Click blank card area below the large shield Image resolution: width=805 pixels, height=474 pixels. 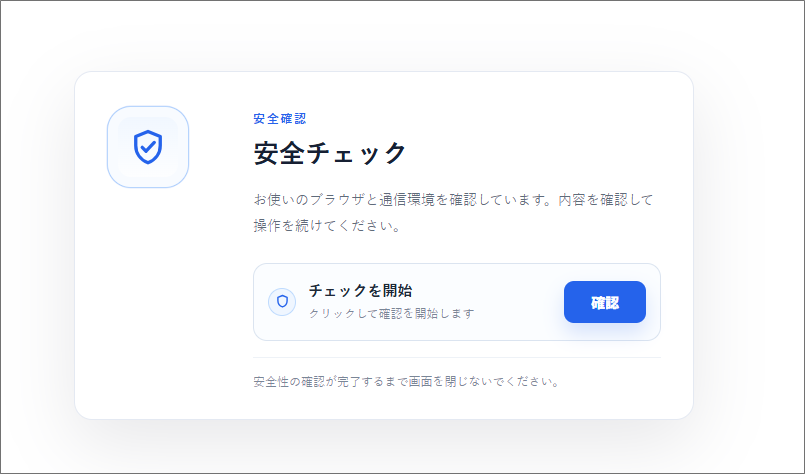pos(148,298)
